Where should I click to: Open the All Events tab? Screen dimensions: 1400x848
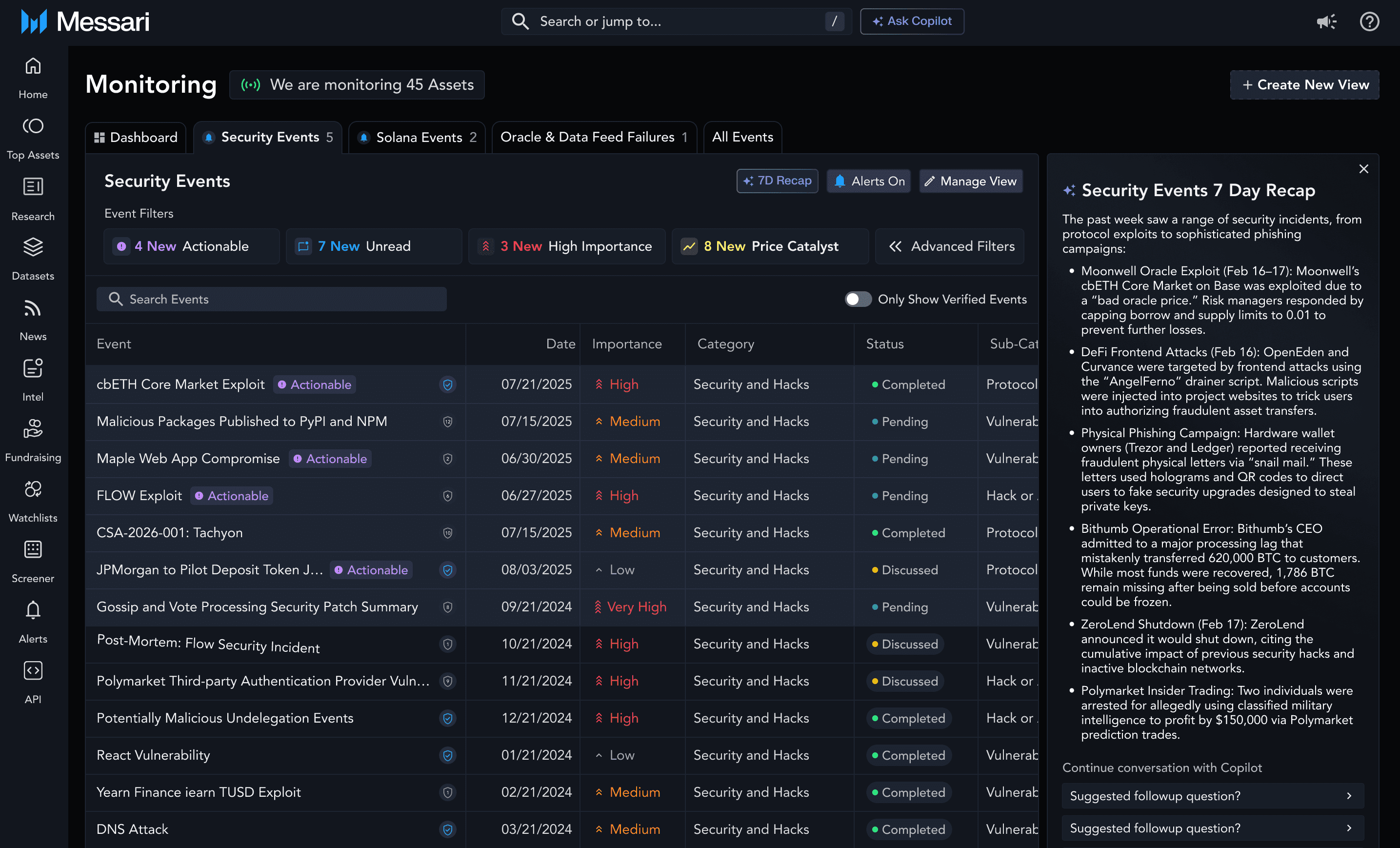[x=742, y=137]
